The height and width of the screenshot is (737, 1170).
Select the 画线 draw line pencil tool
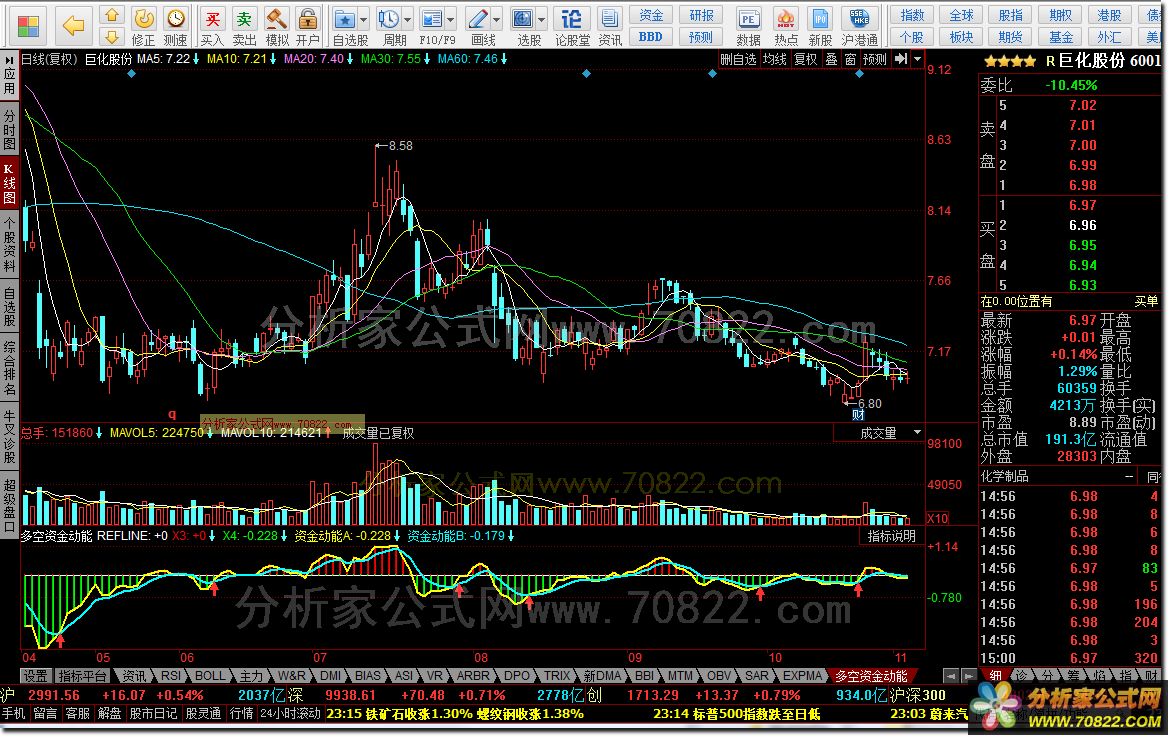(478, 19)
